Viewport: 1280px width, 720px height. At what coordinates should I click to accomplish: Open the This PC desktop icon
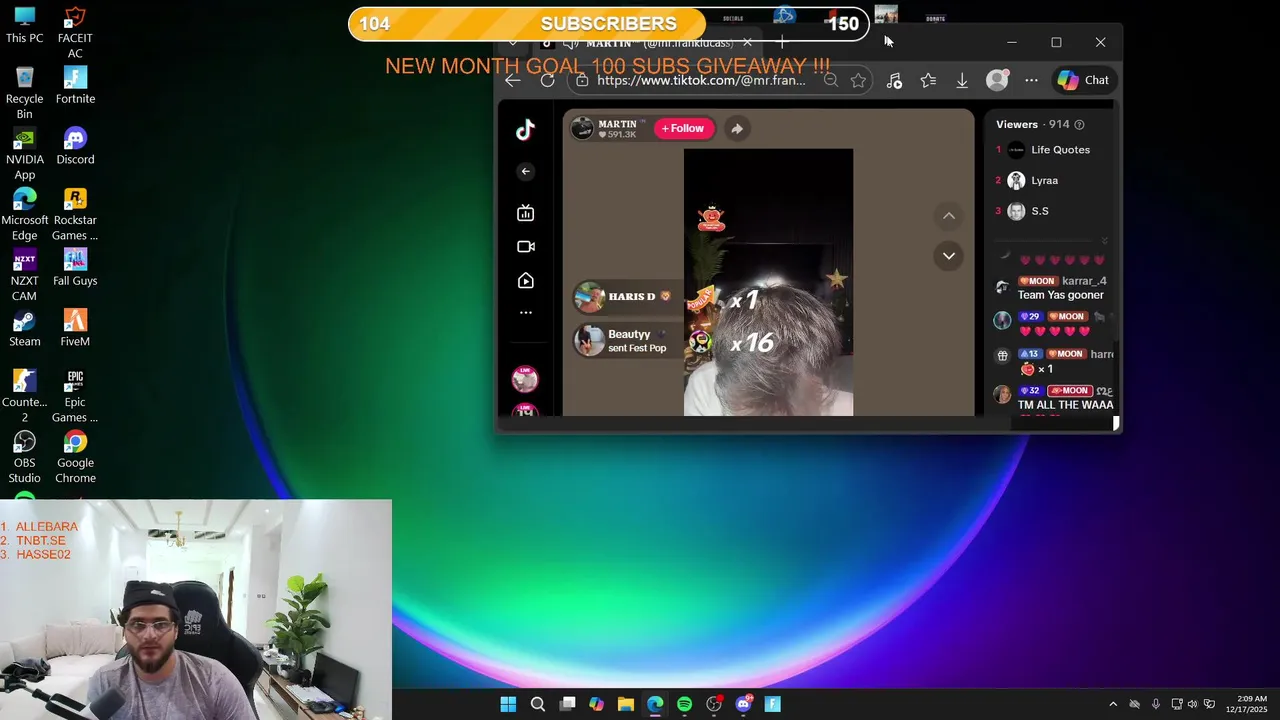coord(24,26)
